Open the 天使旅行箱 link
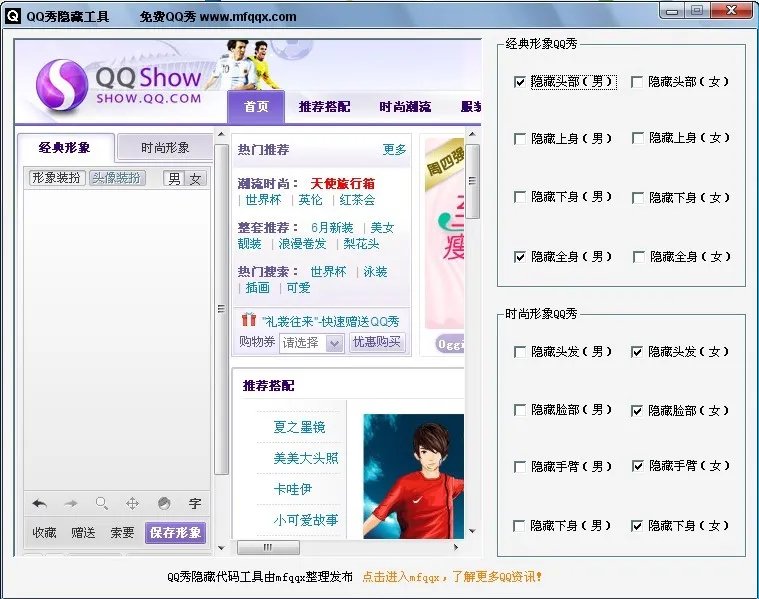 (343, 184)
